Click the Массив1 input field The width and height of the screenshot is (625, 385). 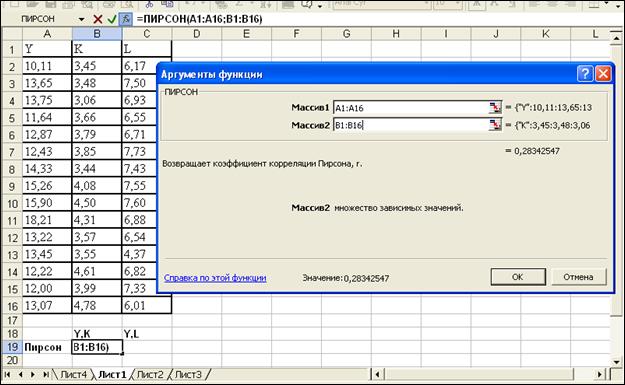(411, 108)
